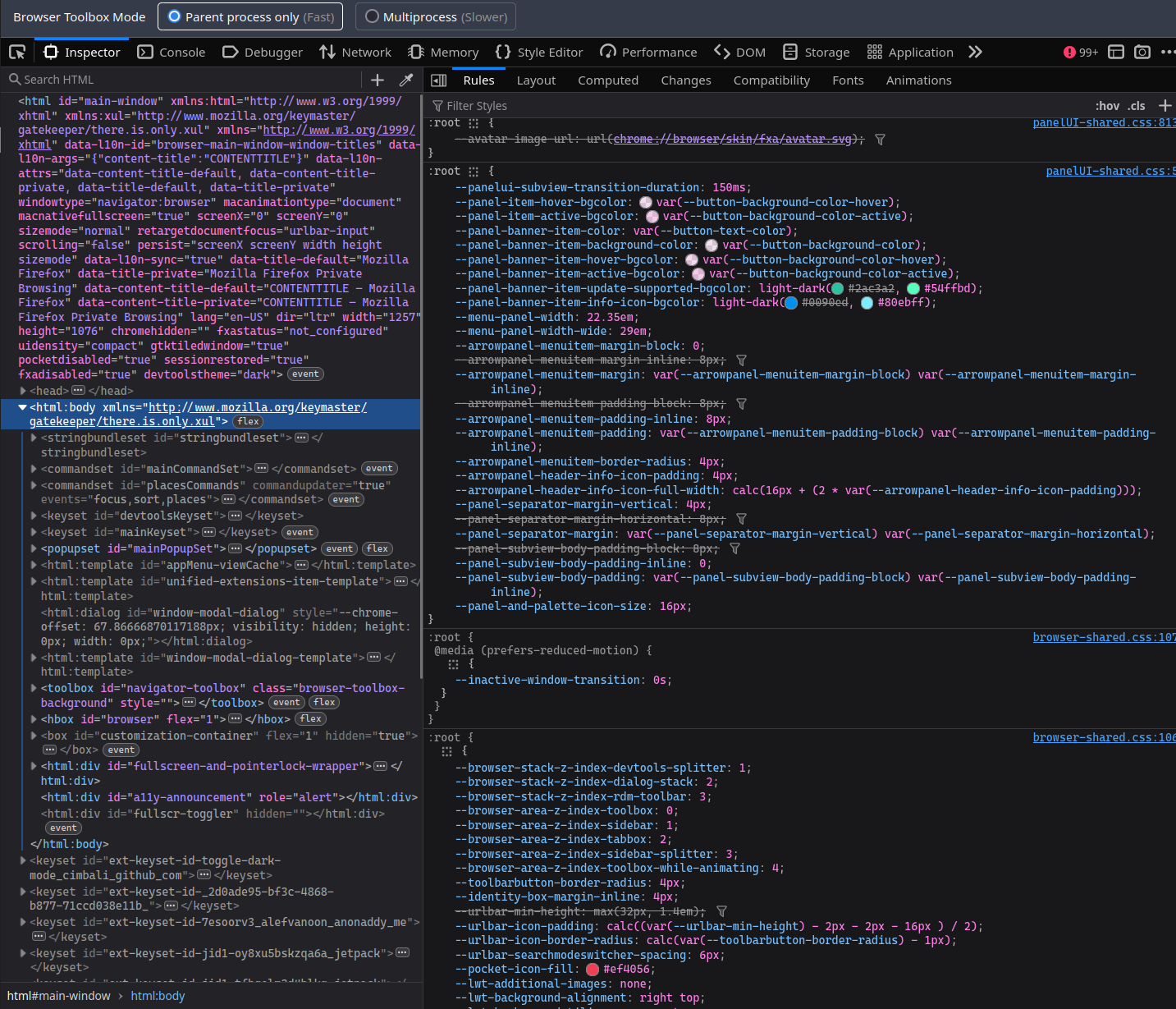Viewport: 1176px width, 1009px height.
Task: Click the 99+ error count icon
Action: (1080, 52)
